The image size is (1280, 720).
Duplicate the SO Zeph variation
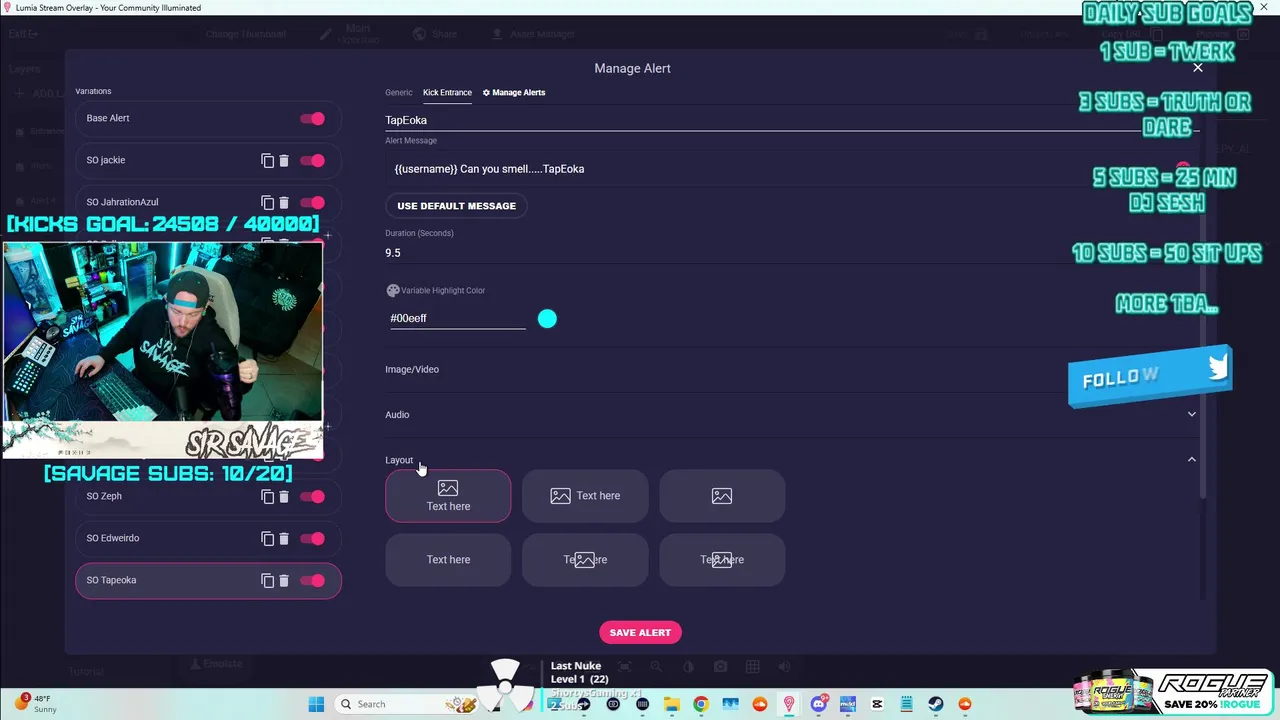pyautogui.click(x=267, y=496)
